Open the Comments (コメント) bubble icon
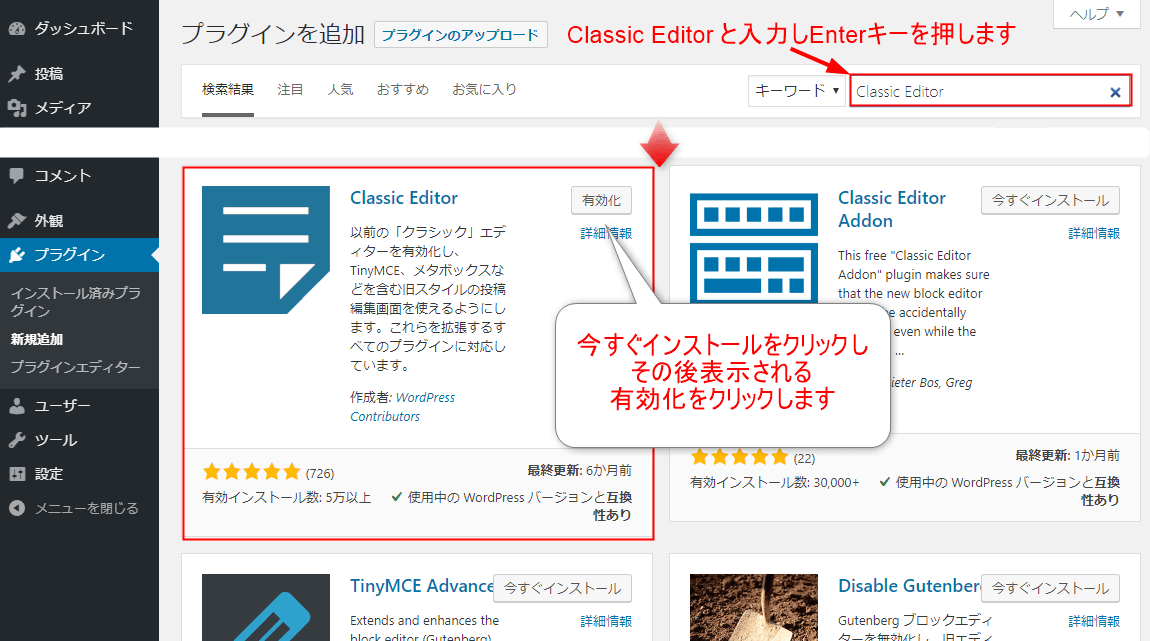 (17, 176)
